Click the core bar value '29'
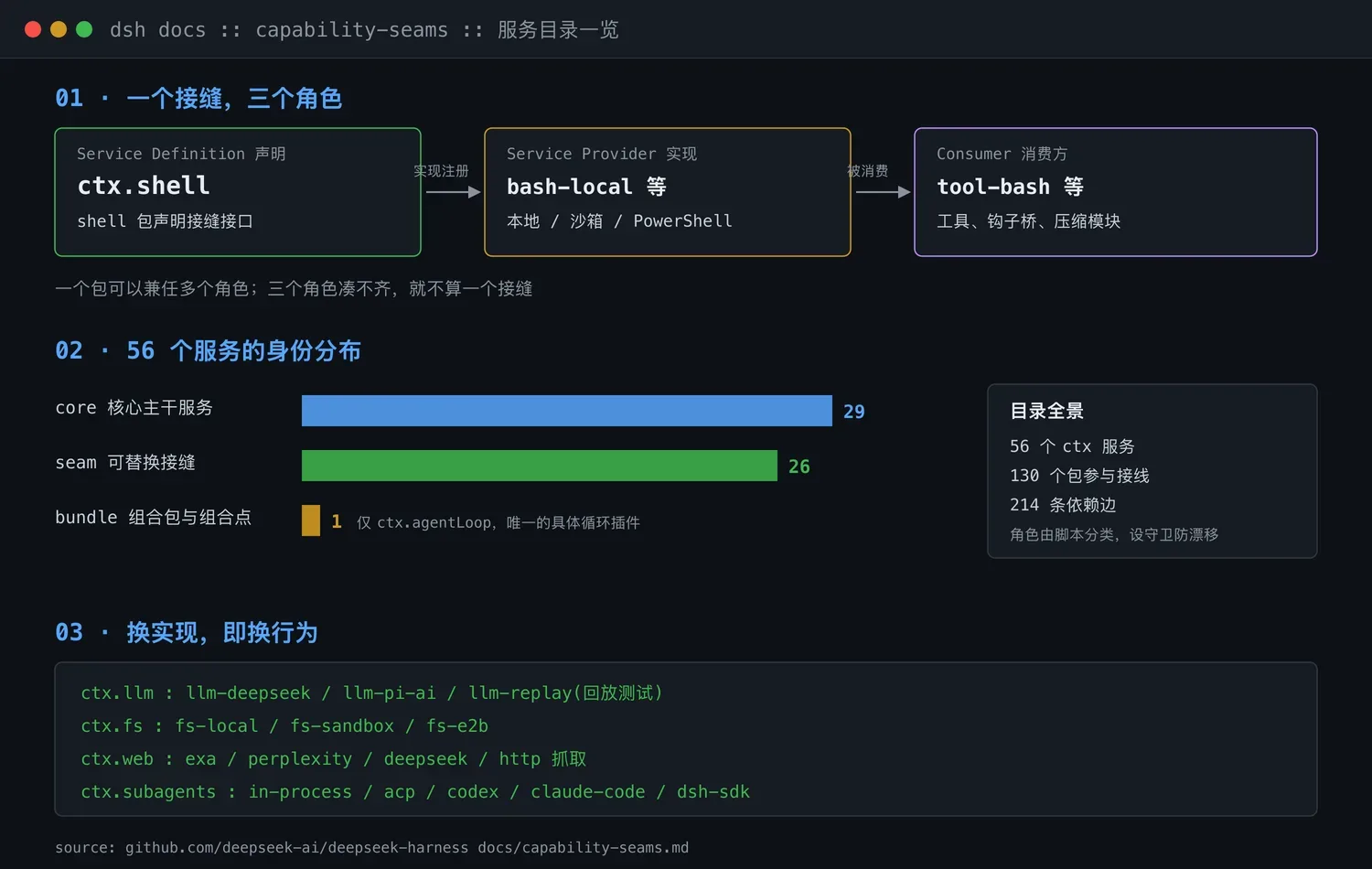Screen dimensions: 1372x869 coord(853,412)
